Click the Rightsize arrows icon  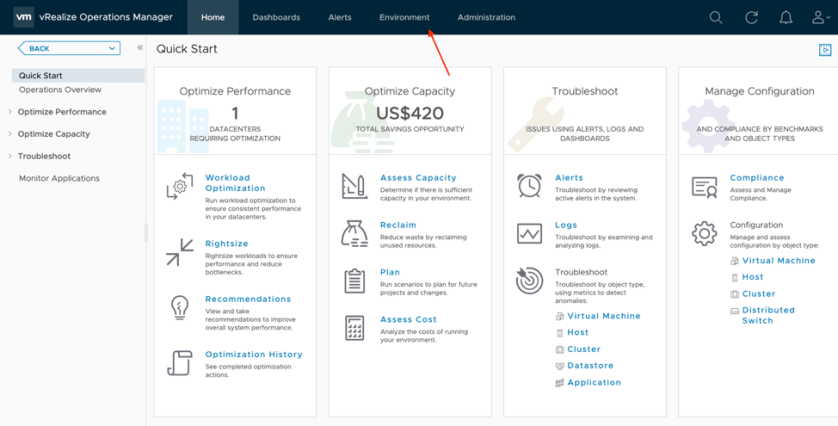pos(179,252)
